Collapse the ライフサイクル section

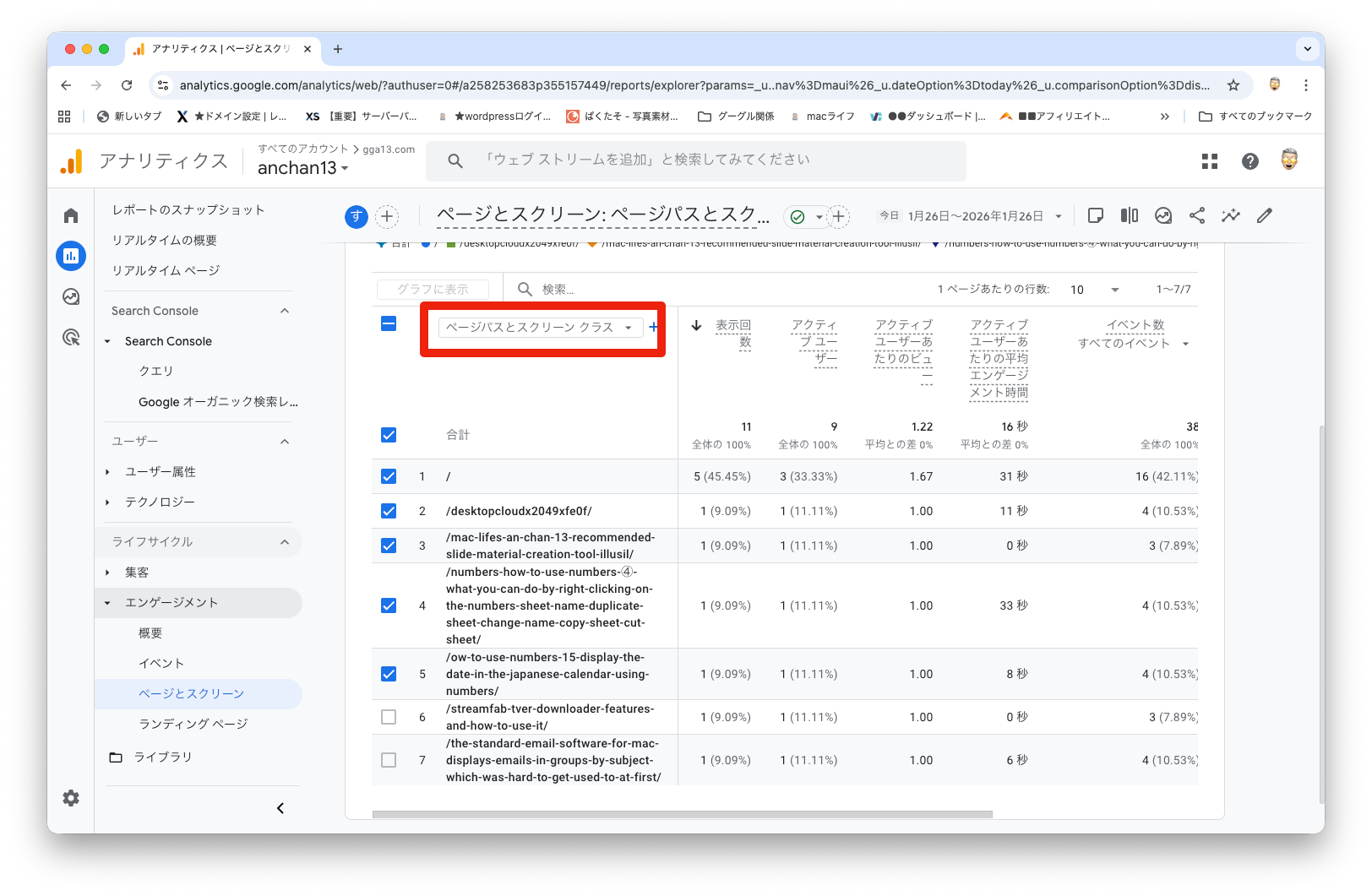[x=285, y=542]
